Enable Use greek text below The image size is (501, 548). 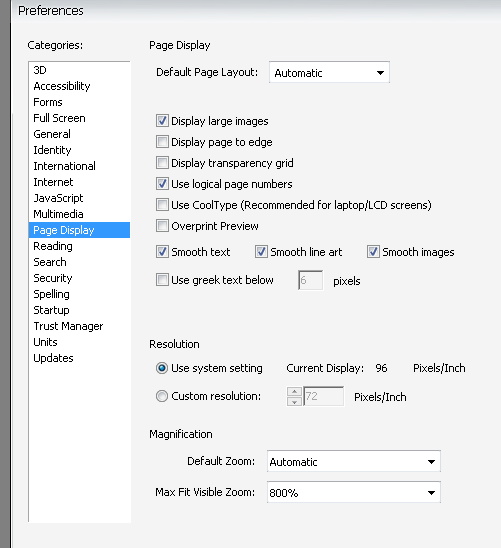point(162,280)
